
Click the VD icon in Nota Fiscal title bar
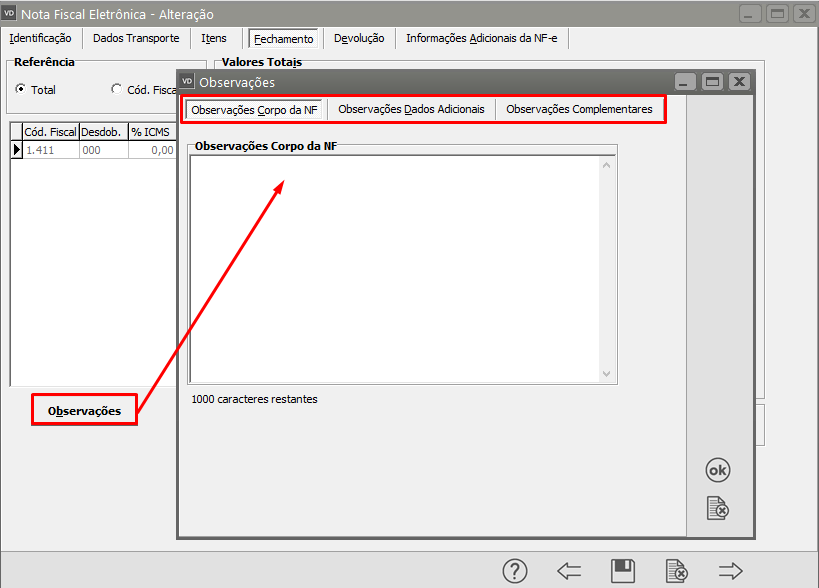tap(9, 13)
